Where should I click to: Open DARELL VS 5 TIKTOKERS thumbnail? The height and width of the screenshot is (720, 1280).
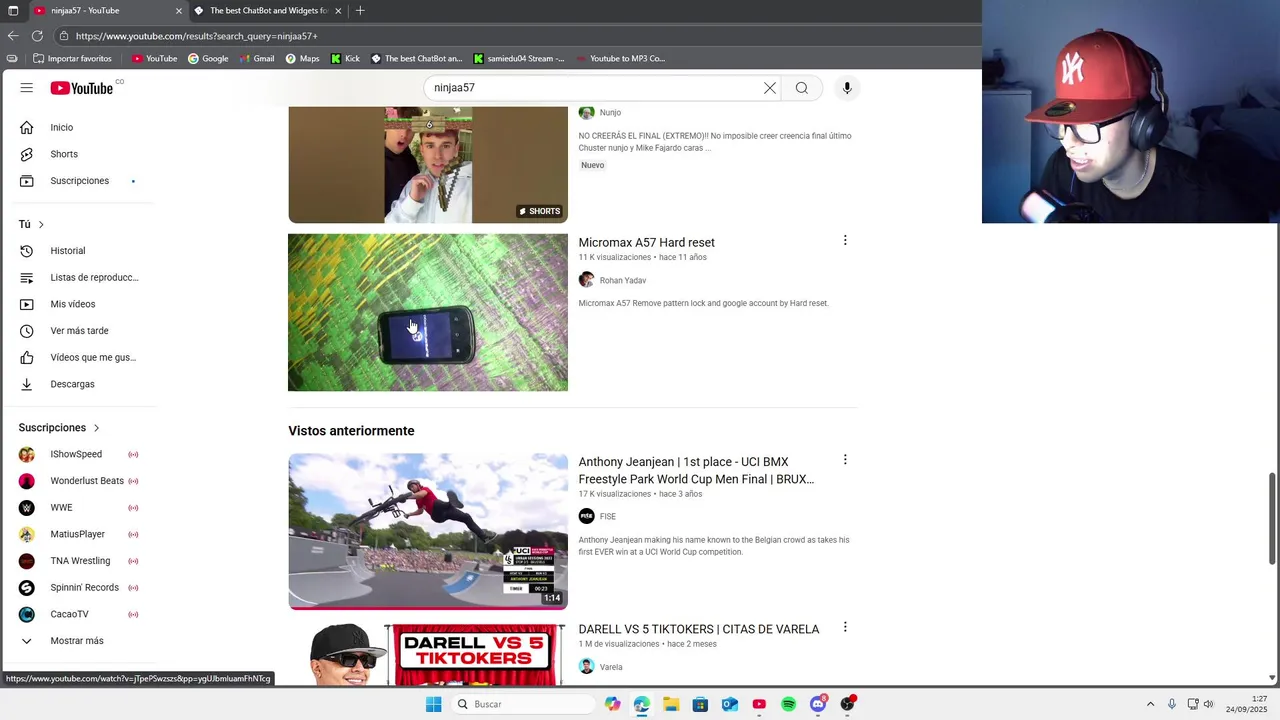(428, 655)
